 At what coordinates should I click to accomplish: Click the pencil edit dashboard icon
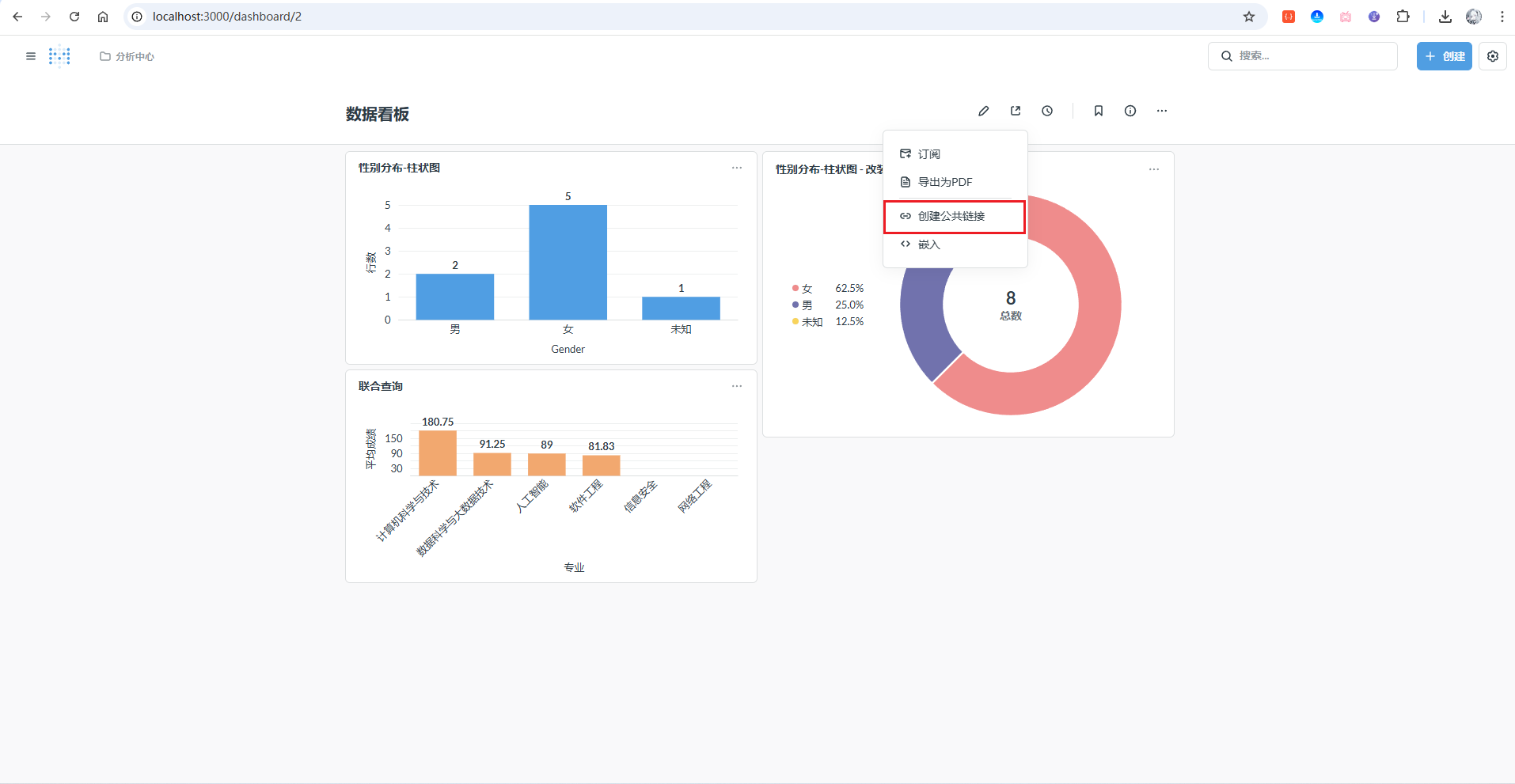[x=983, y=111]
